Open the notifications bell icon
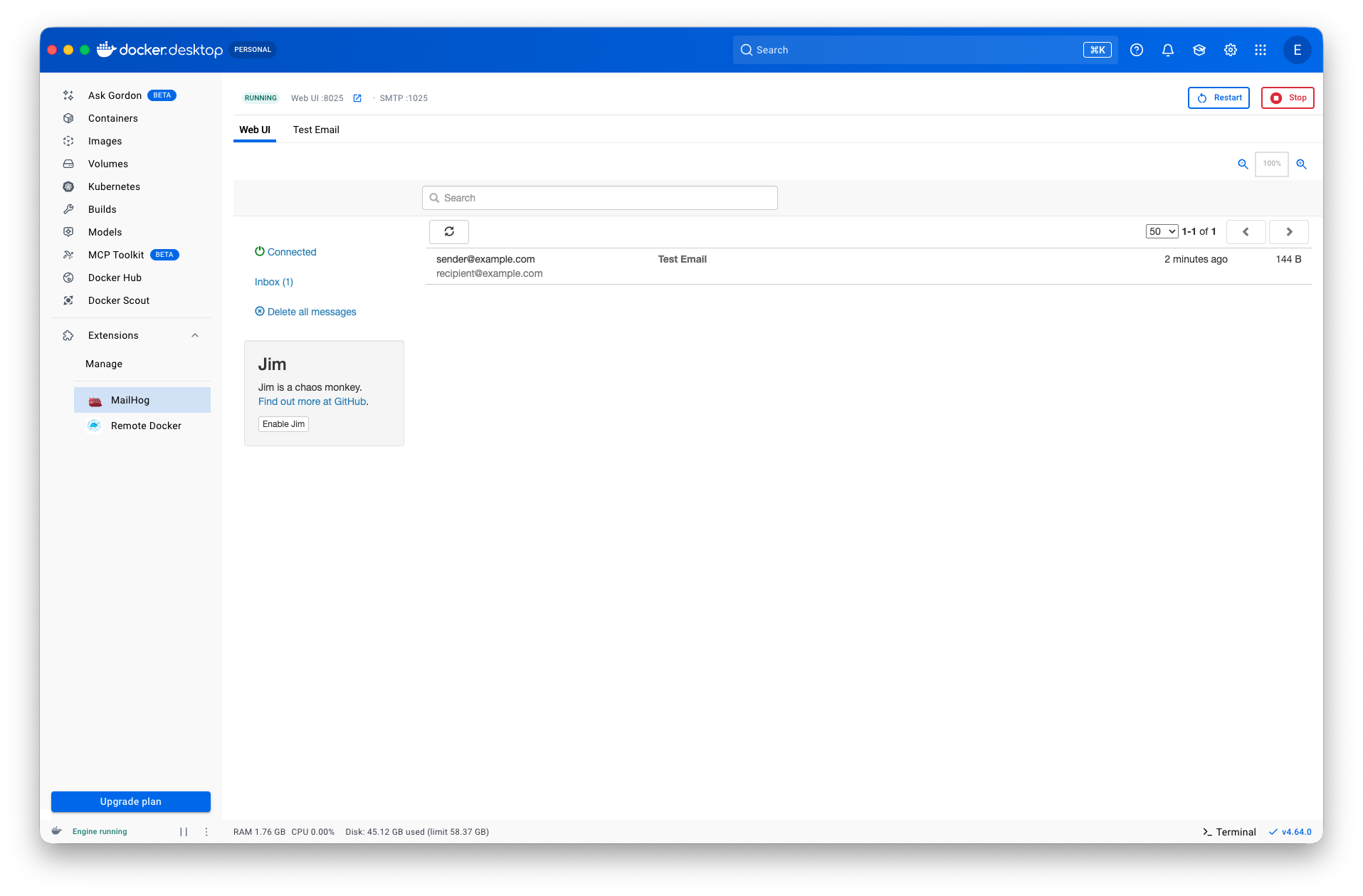The width and height of the screenshot is (1363, 896). point(1167,50)
